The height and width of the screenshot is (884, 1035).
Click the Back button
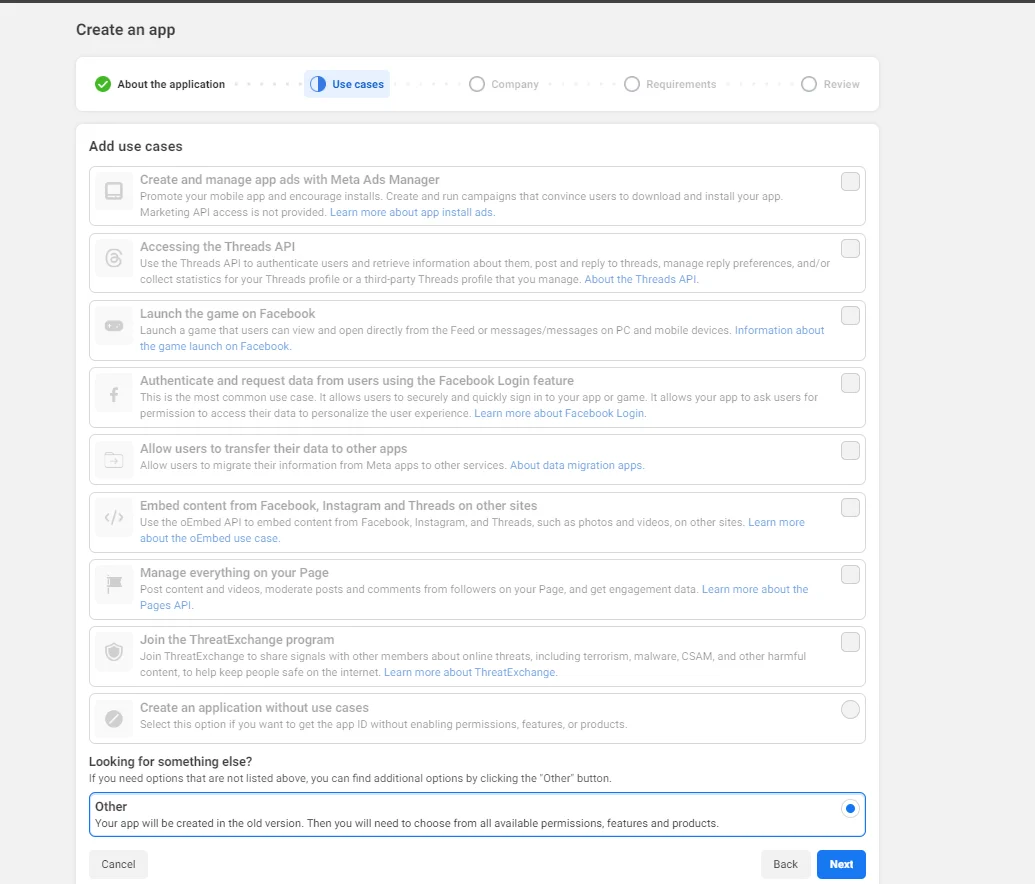785,864
